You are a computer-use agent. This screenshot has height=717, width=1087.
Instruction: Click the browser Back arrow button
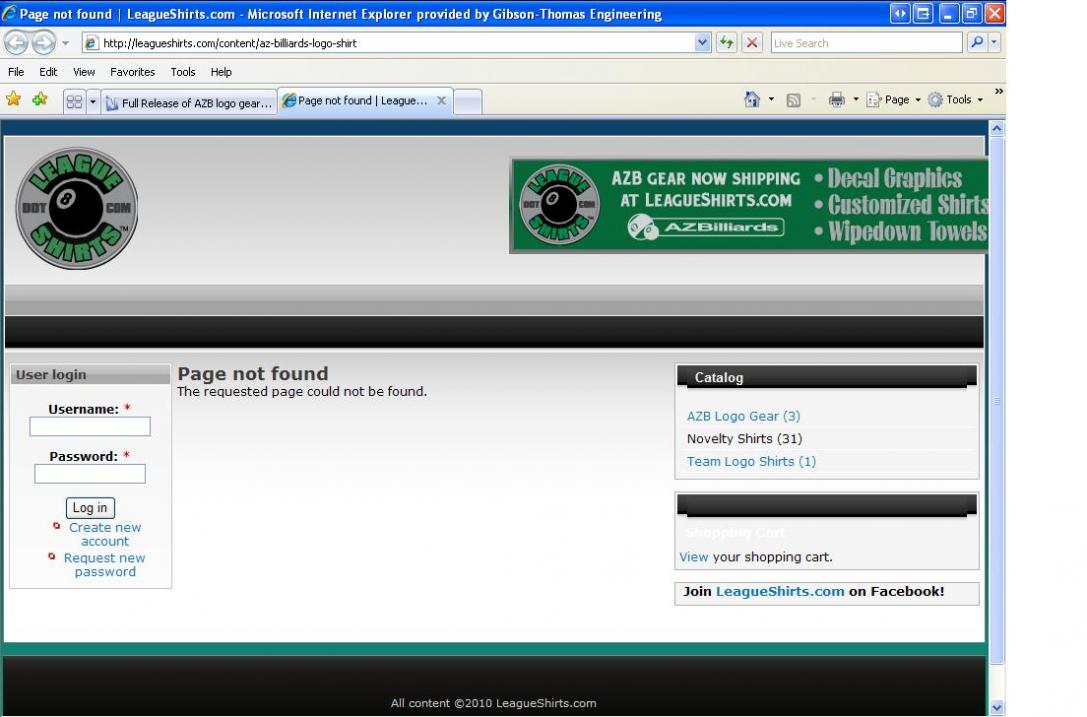pyautogui.click(x=17, y=43)
